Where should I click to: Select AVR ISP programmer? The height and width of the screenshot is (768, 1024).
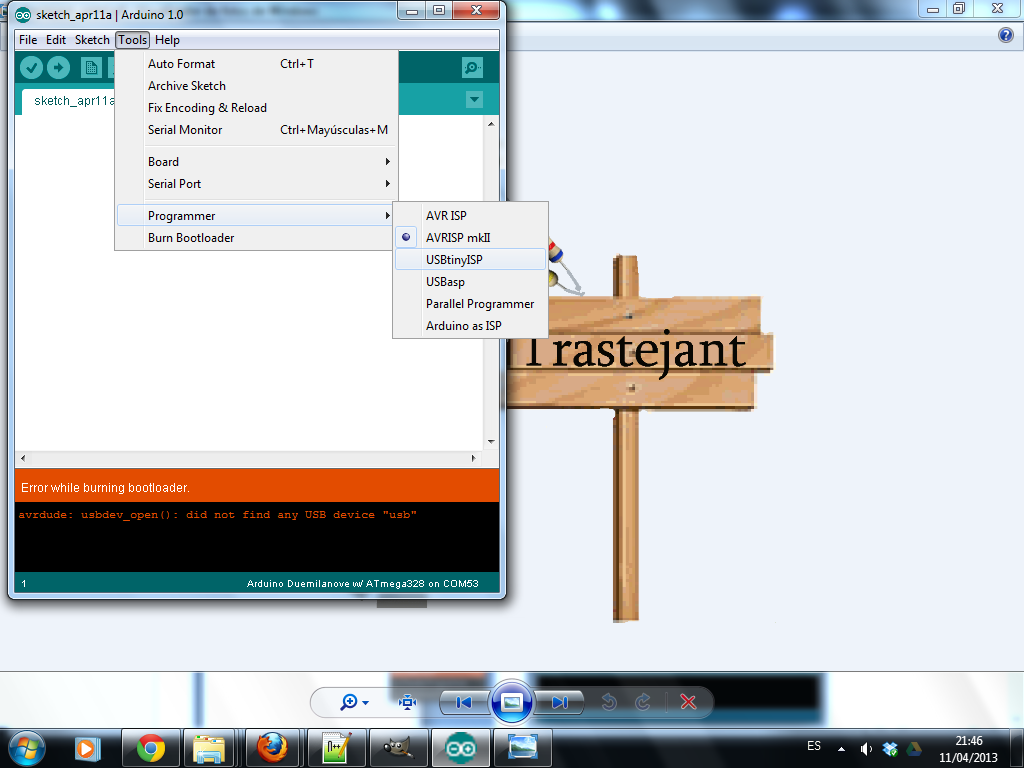[x=470, y=216]
